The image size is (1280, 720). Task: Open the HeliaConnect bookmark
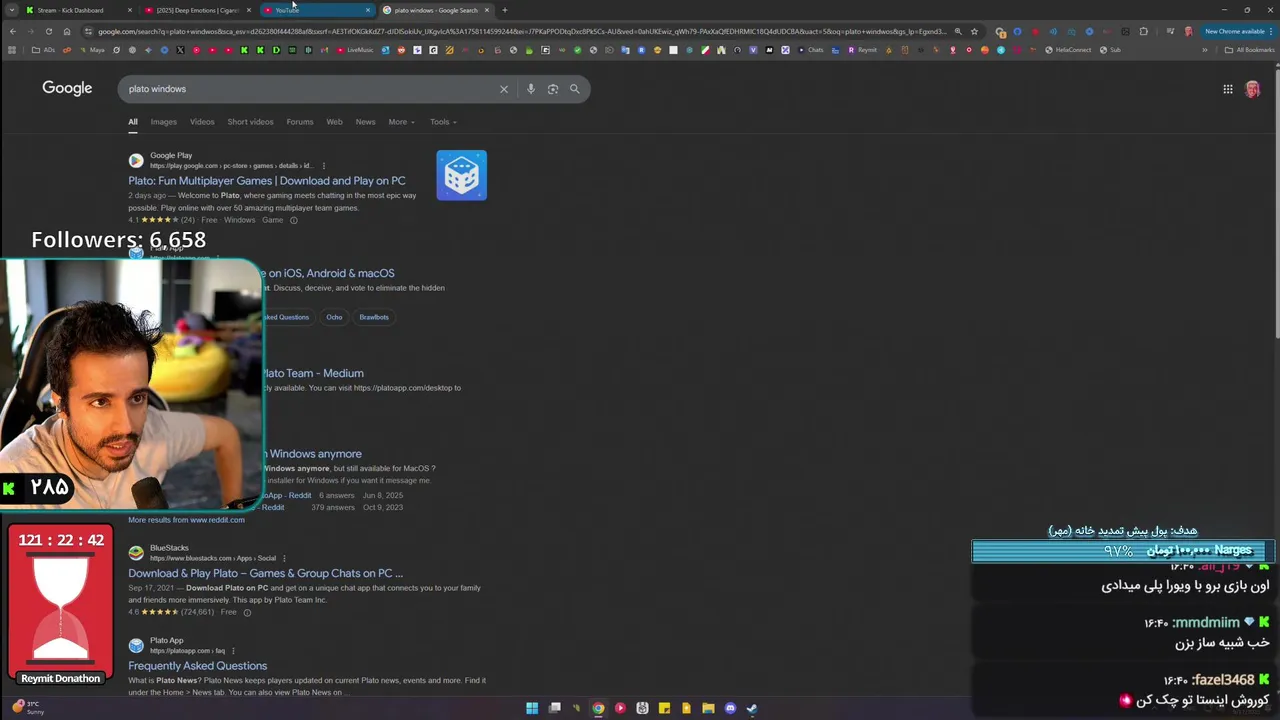(1068, 50)
